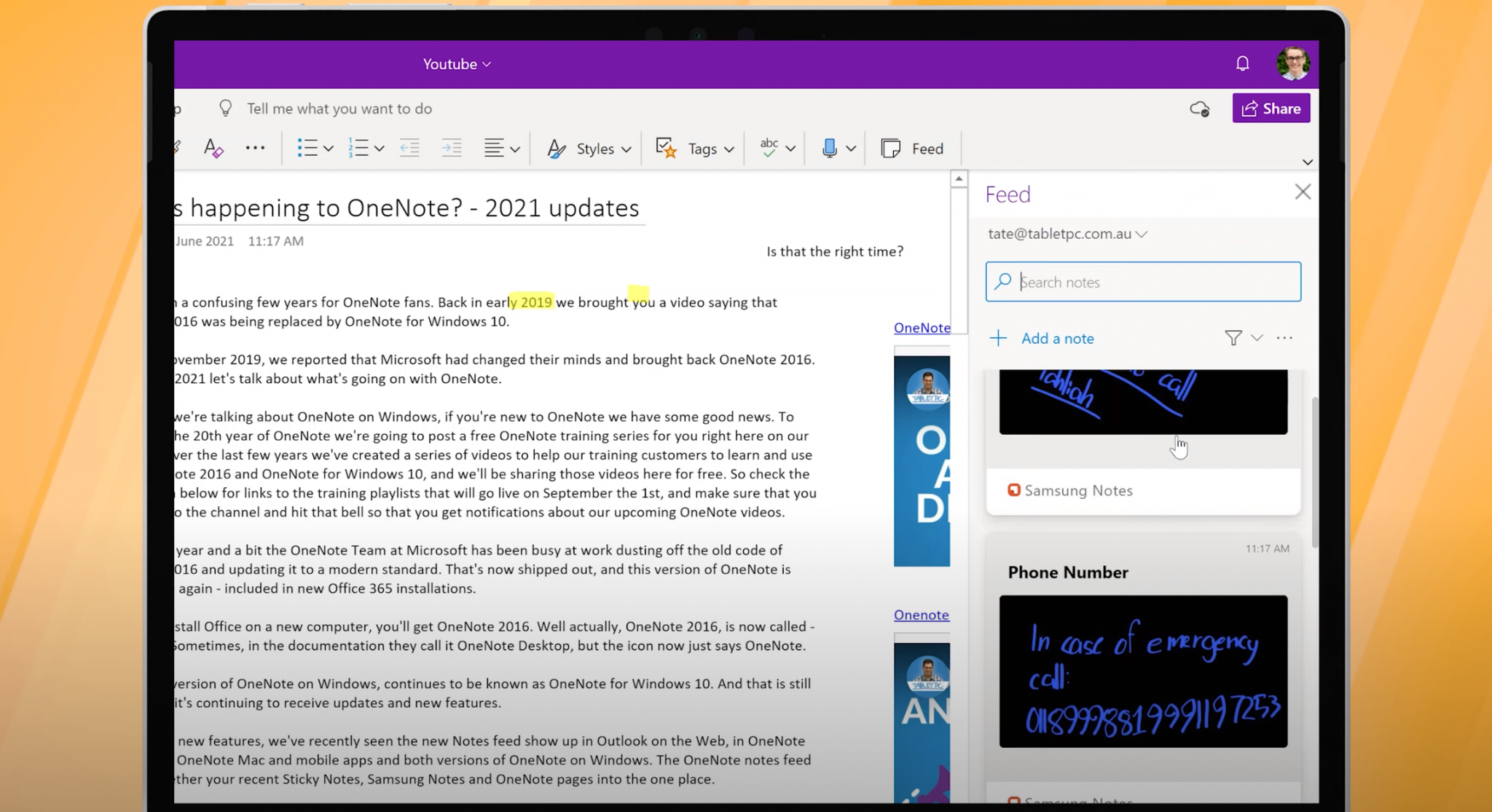Click the upper OneNote link

point(922,328)
